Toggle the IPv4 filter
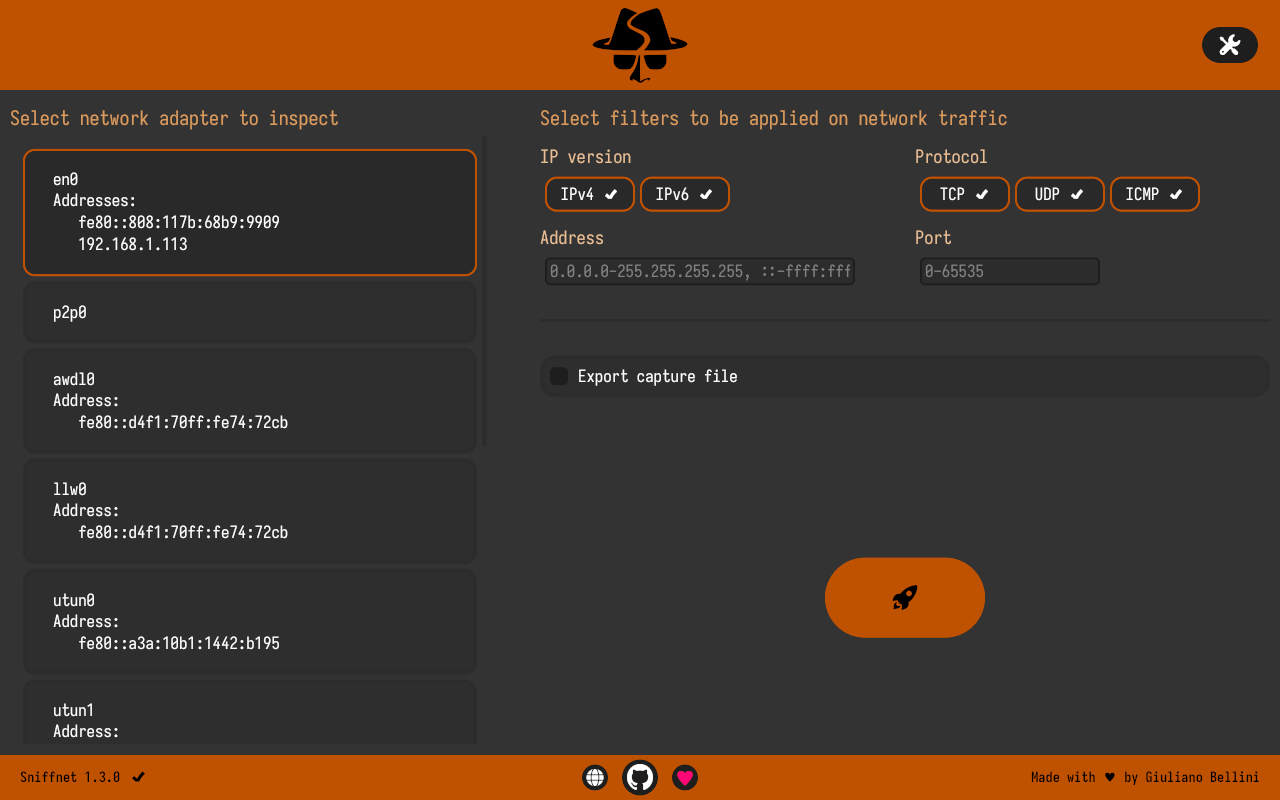The image size is (1280, 800). [589, 194]
